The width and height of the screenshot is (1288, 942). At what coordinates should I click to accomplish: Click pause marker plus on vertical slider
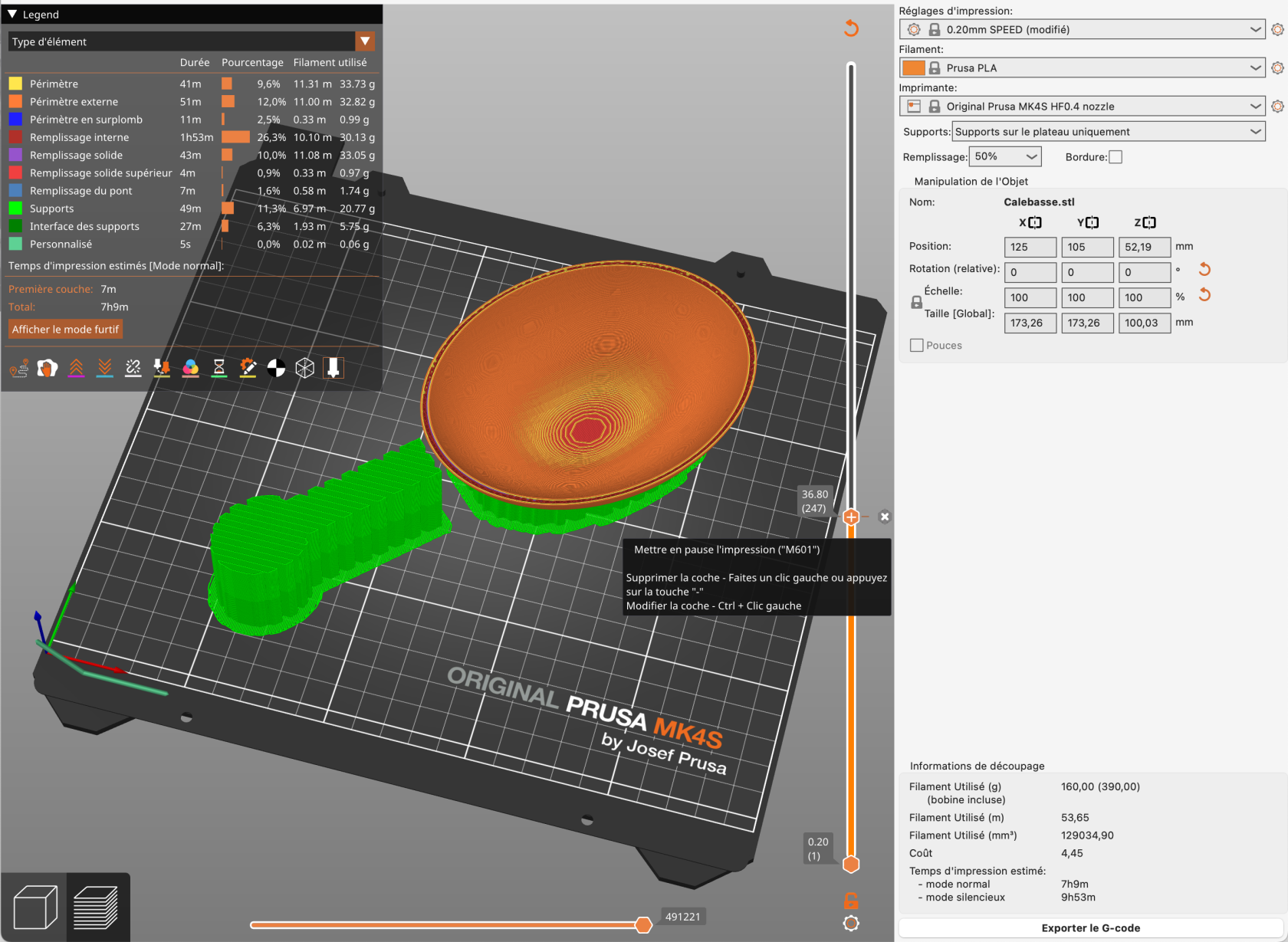[x=851, y=517]
